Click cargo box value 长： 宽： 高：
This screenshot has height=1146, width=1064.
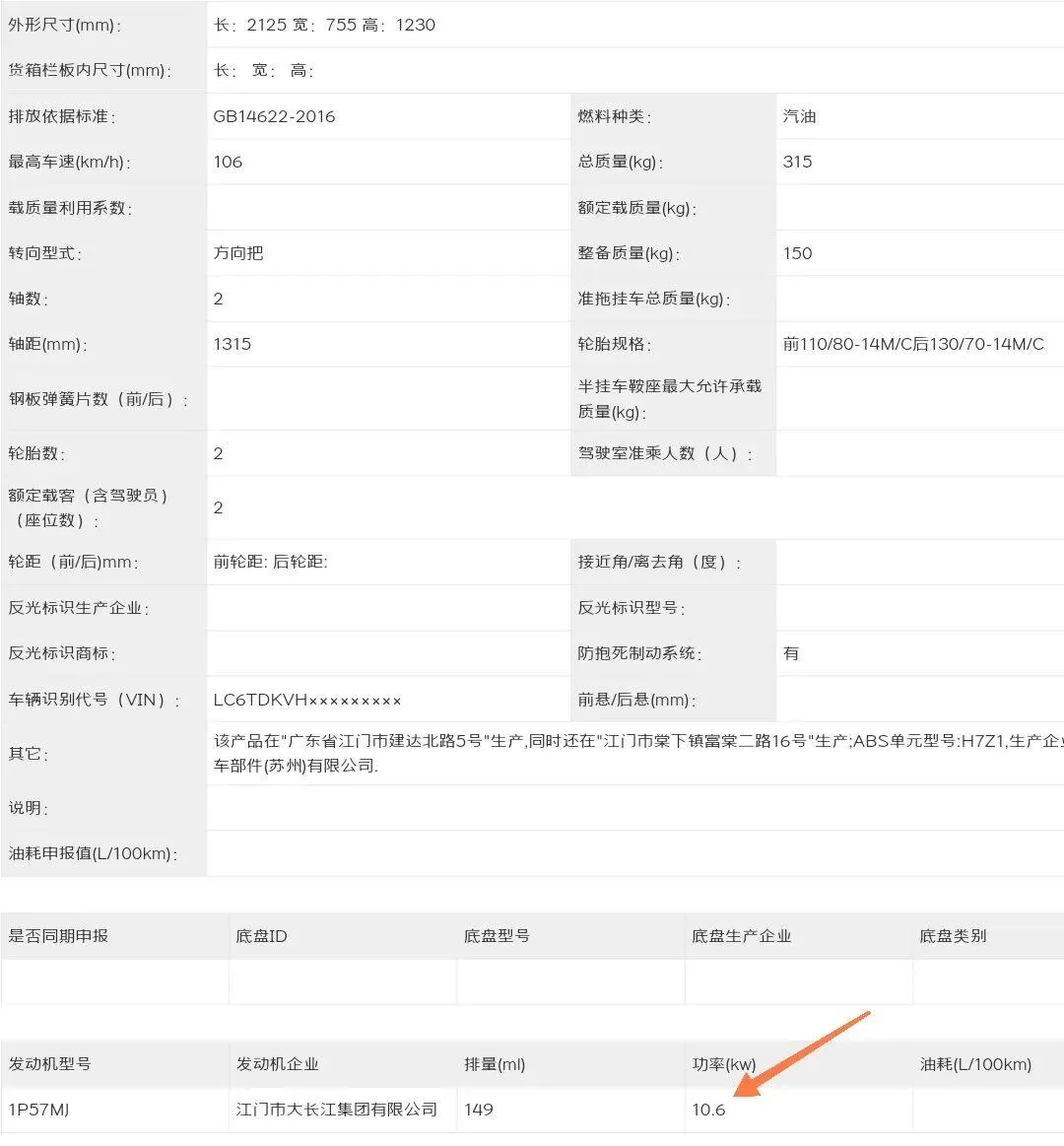[264, 71]
